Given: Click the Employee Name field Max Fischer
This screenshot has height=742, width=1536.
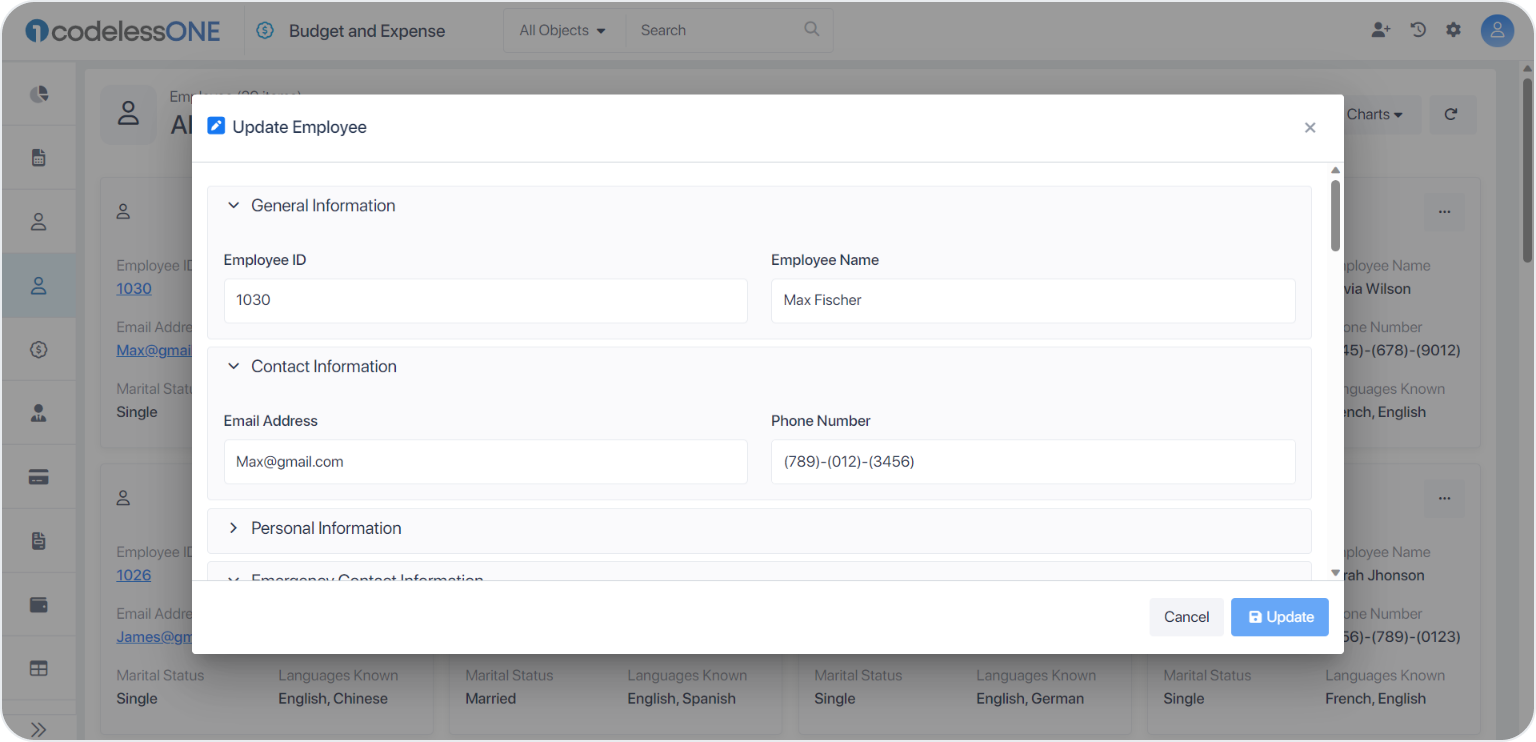Looking at the screenshot, I should tap(1033, 301).
